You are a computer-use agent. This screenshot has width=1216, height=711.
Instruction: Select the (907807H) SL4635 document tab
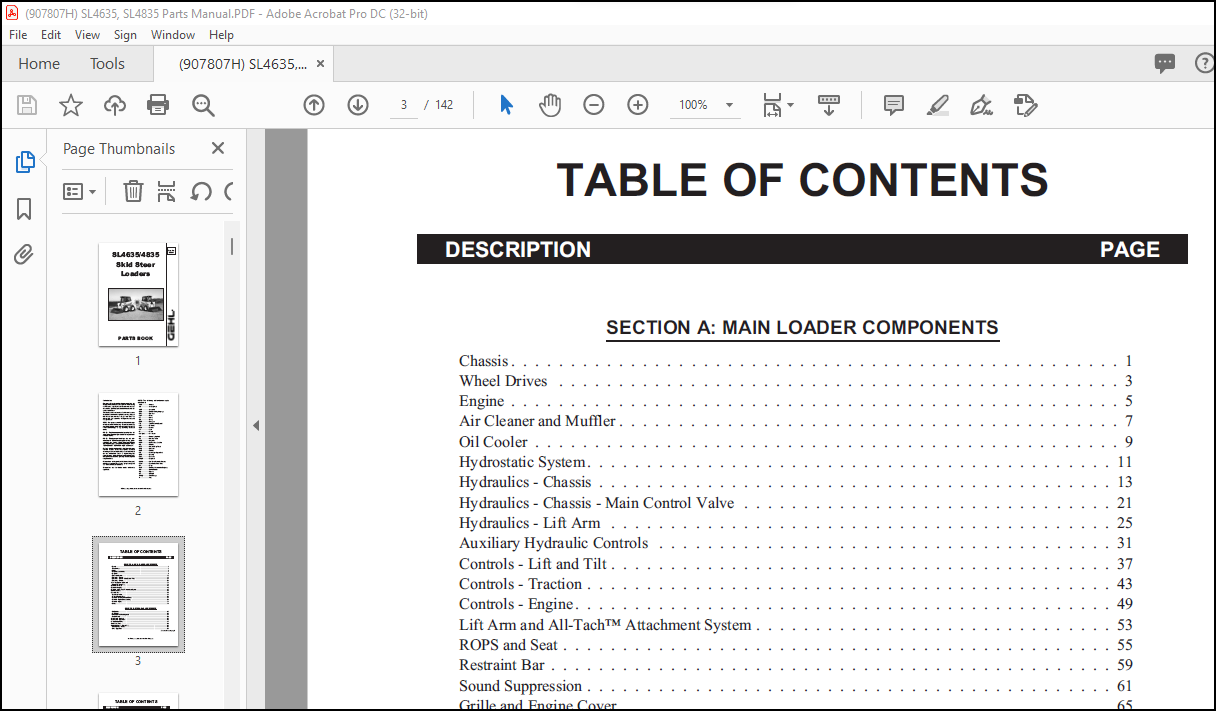[x=243, y=64]
